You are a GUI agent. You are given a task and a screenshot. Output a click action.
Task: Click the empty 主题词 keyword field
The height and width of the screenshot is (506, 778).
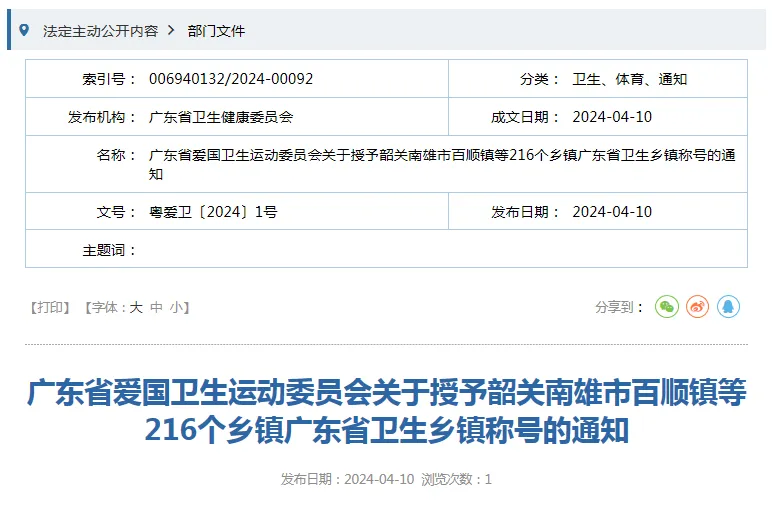click(x=443, y=249)
